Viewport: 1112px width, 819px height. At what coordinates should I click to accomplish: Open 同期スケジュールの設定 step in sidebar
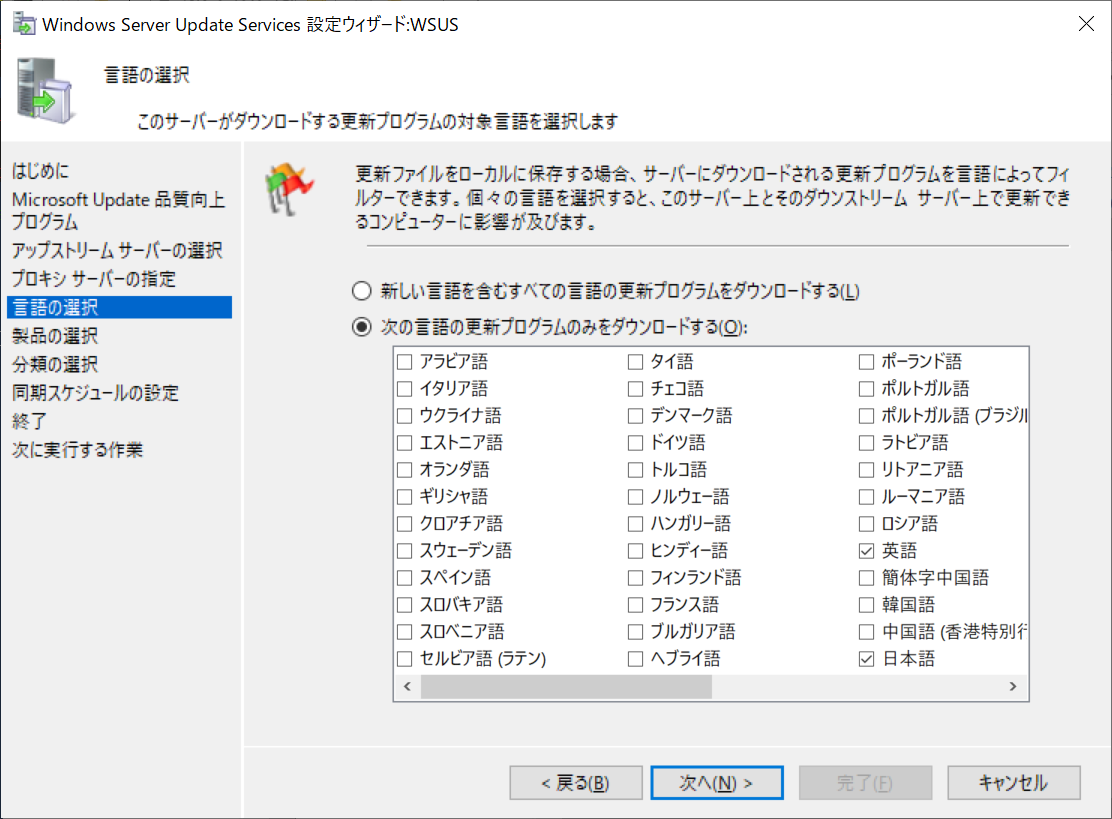tap(95, 392)
